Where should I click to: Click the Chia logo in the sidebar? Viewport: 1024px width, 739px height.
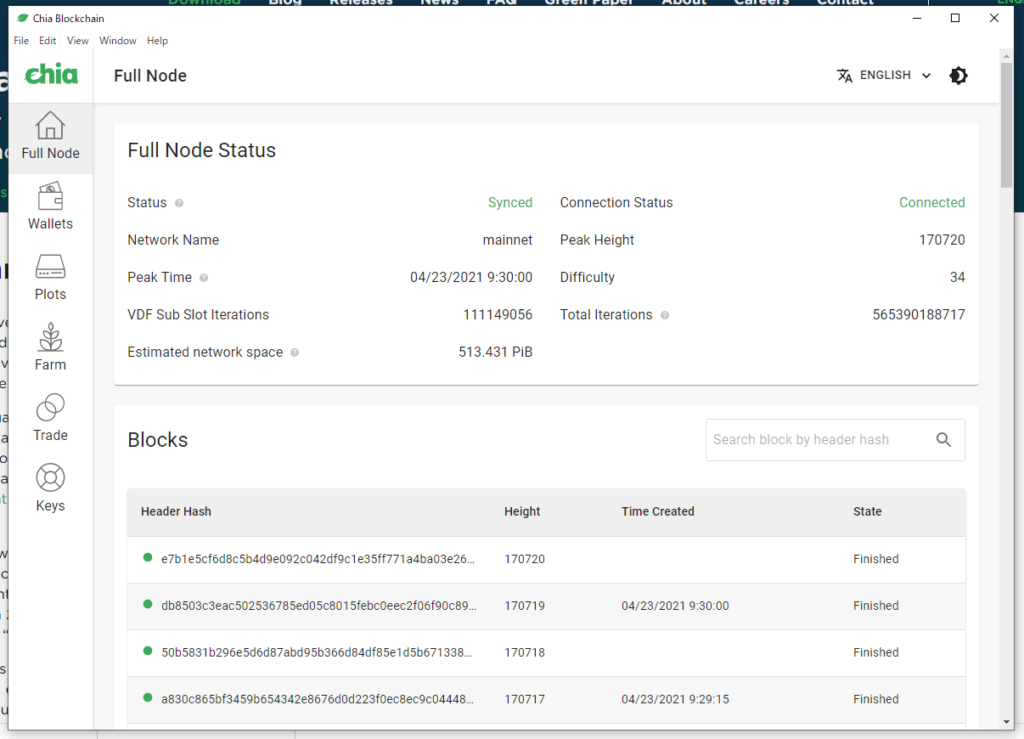(x=51, y=75)
